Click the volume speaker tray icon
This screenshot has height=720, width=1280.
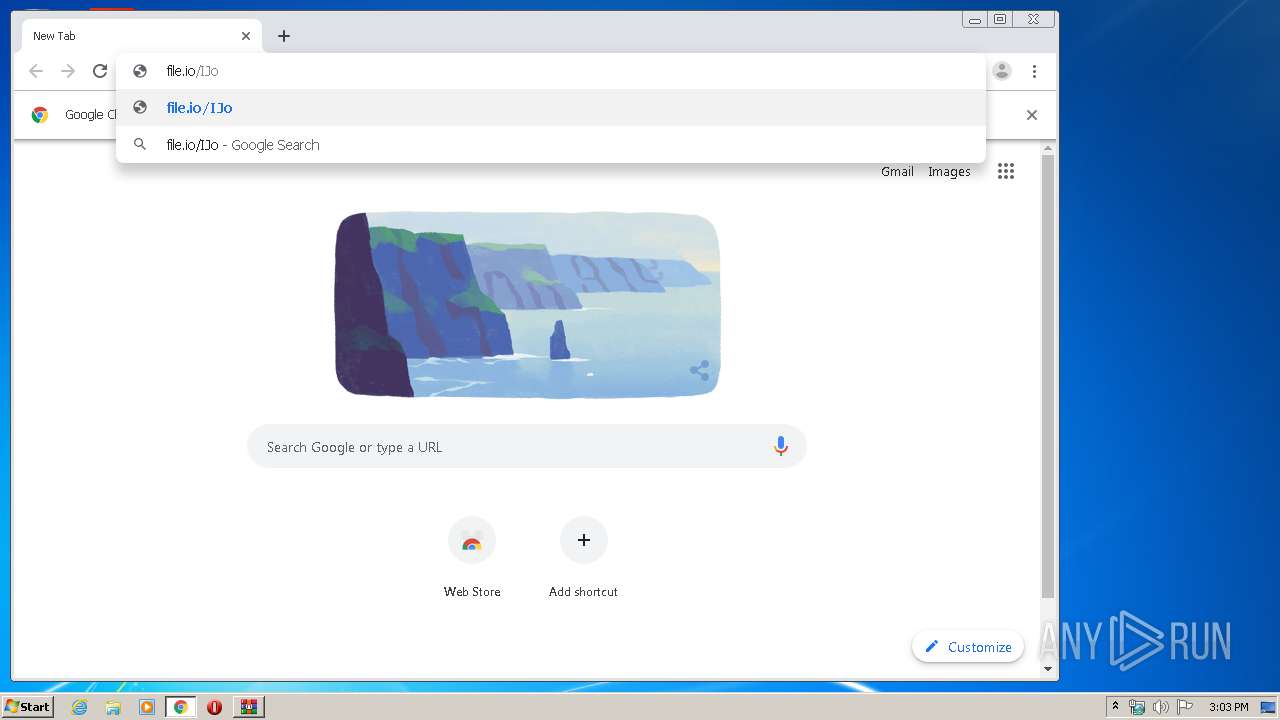(1160, 707)
